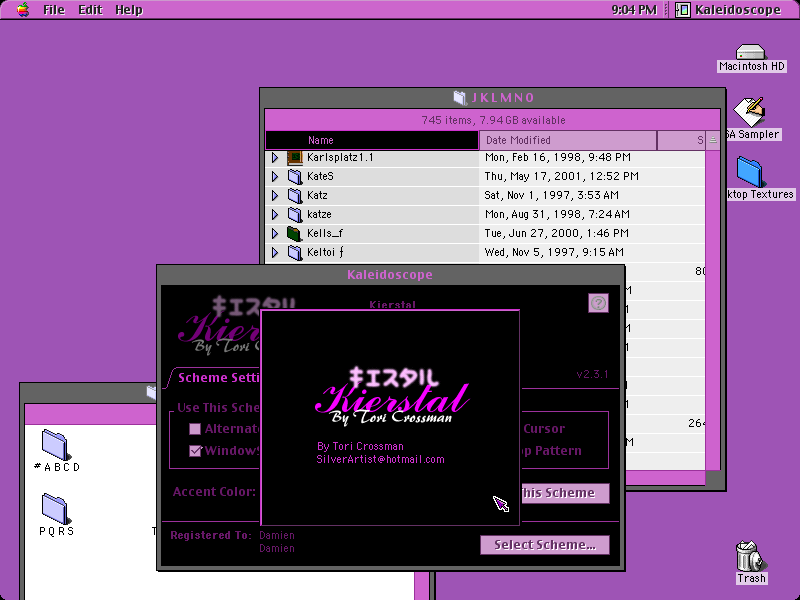Click date "Mon, Aug 31, 1998, 7:24 AM"
The image size is (800, 600).
pos(557,214)
